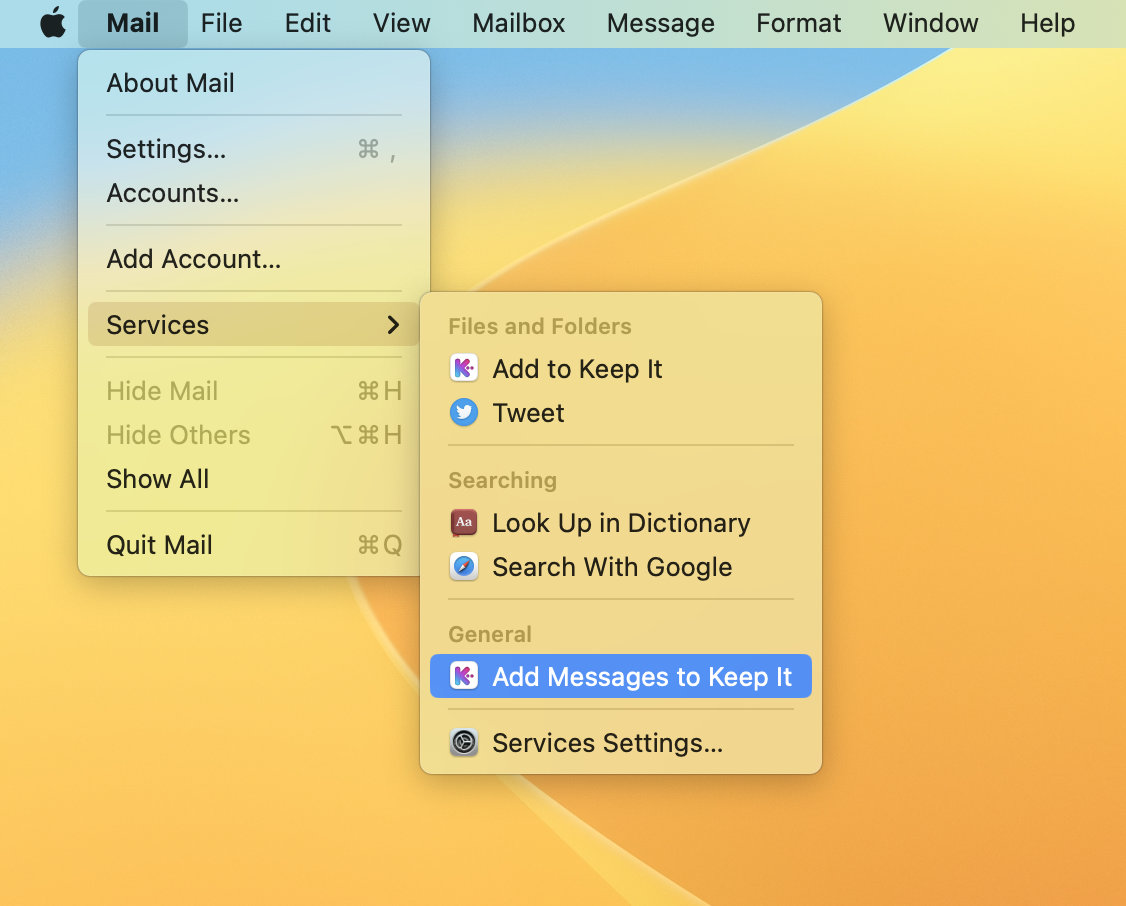Open the Message menu
This screenshot has height=906, width=1126.
(x=661, y=23)
